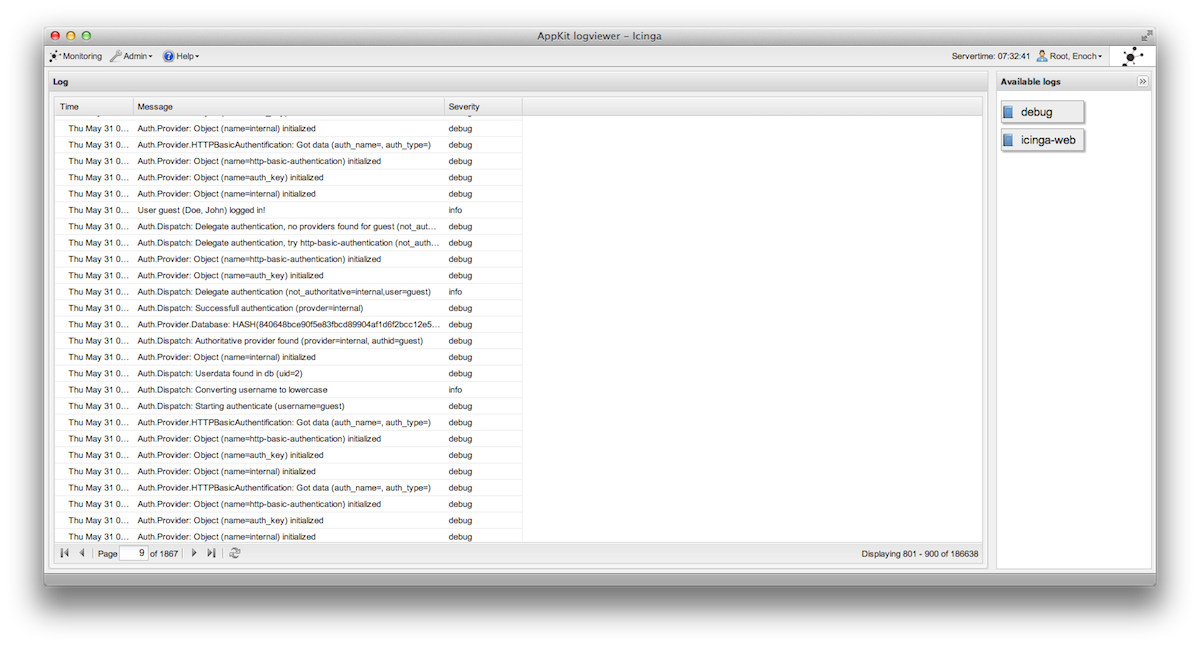Jump to the last log page
1200x647 pixels.
click(x=211, y=553)
